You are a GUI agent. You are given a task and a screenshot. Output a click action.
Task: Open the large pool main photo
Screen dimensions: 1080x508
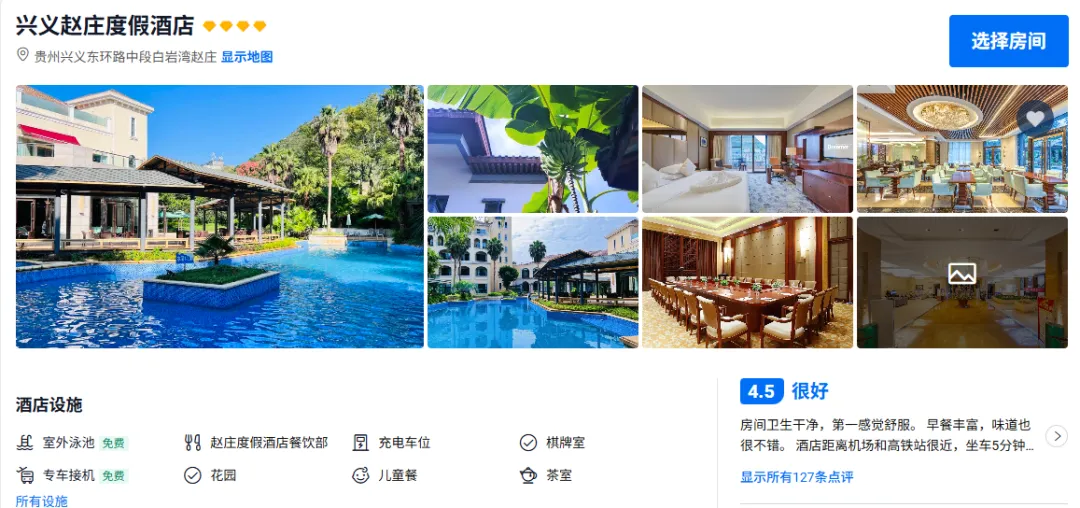[220, 216]
